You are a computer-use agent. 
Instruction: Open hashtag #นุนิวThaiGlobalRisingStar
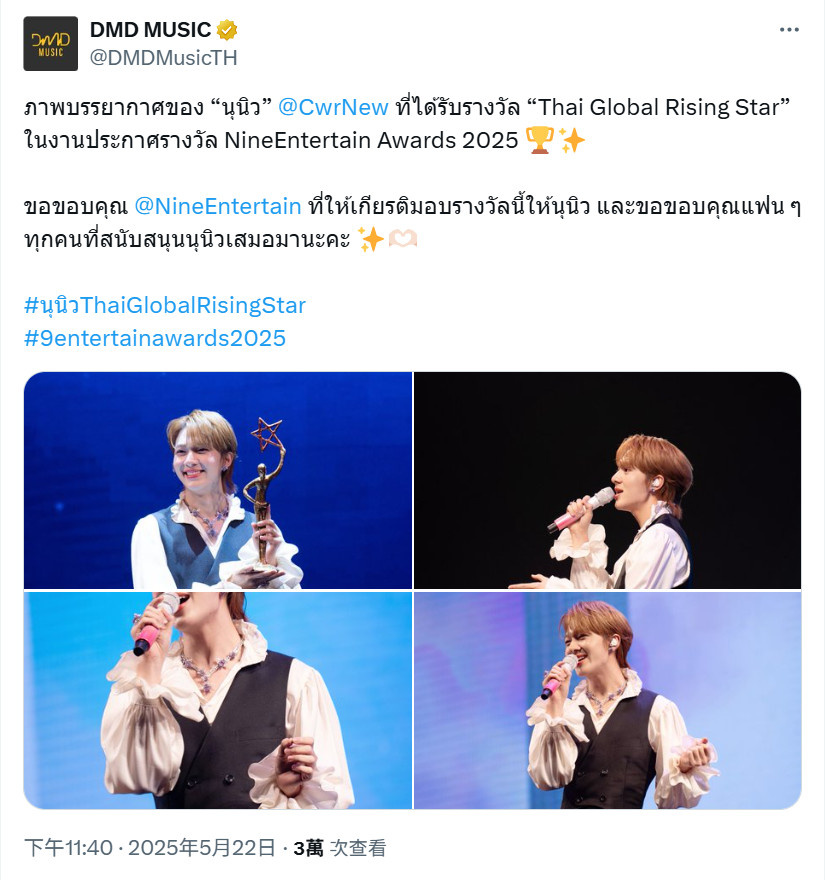pyautogui.click(x=164, y=305)
